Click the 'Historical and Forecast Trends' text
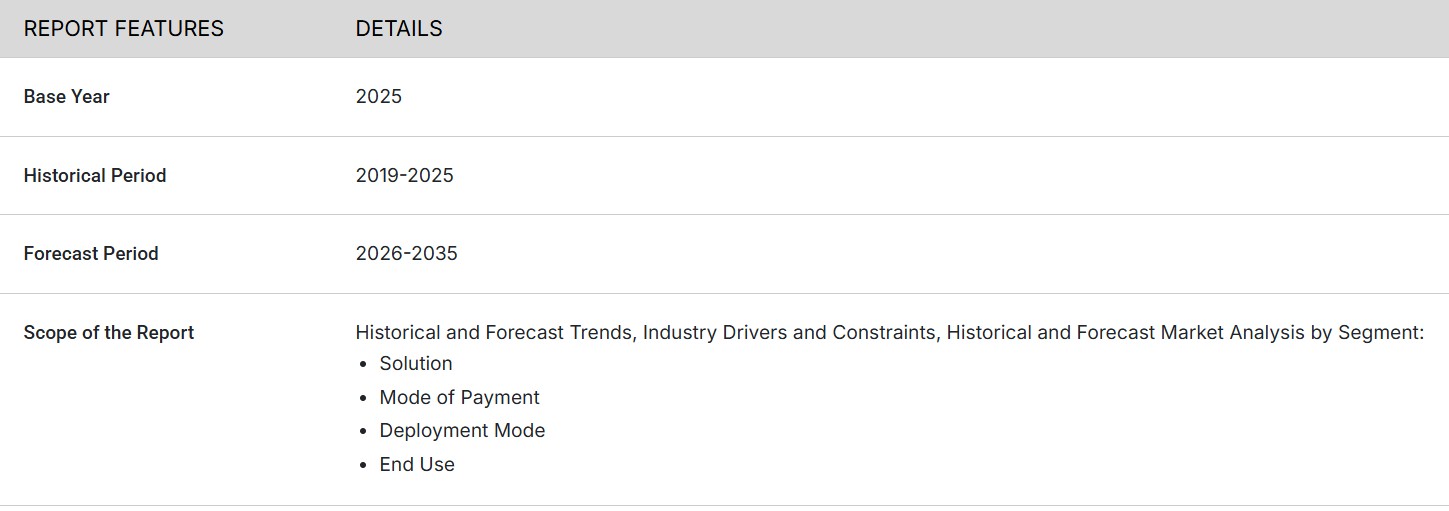The image size is (1449, 511). pos(494,333)
